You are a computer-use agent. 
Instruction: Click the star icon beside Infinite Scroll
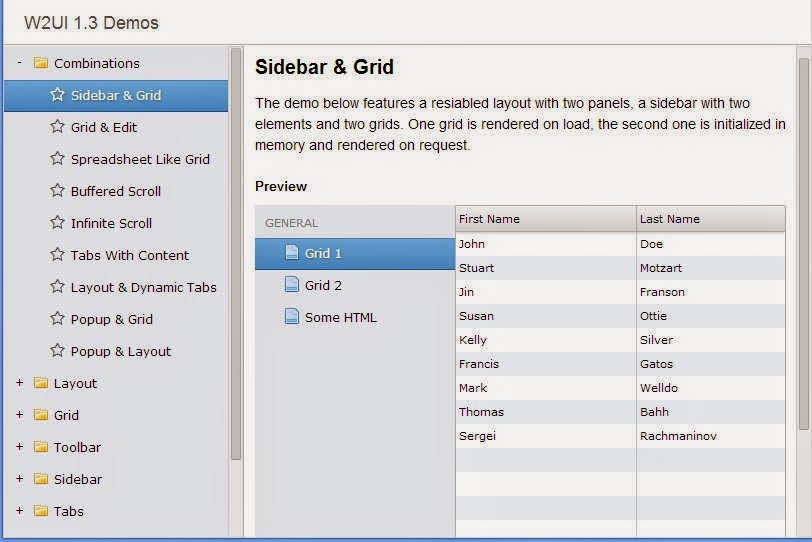click(x=57, y=223)
